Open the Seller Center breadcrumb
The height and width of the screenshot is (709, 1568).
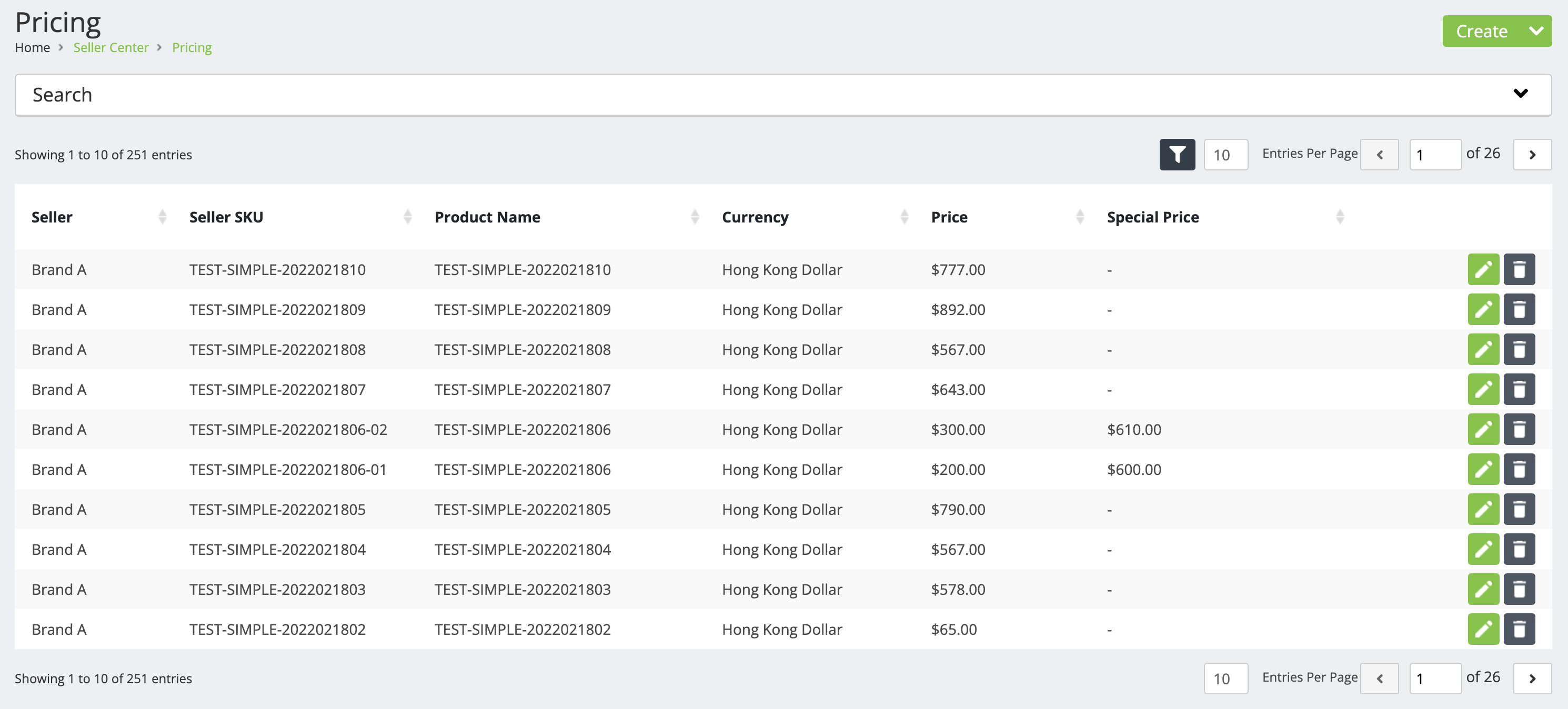[x=111, y=47]
